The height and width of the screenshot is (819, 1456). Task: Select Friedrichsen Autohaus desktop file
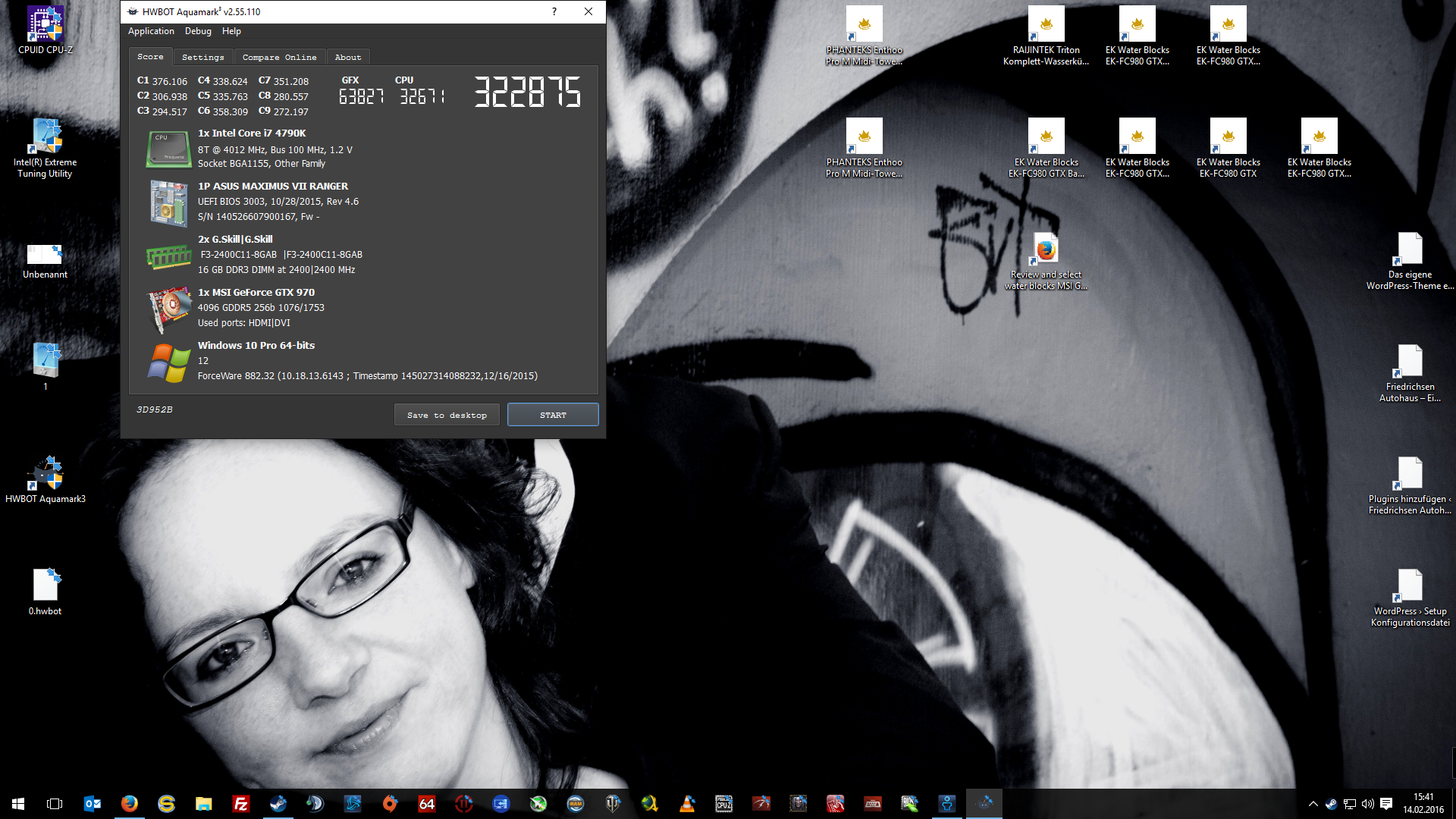[1410, 372]
